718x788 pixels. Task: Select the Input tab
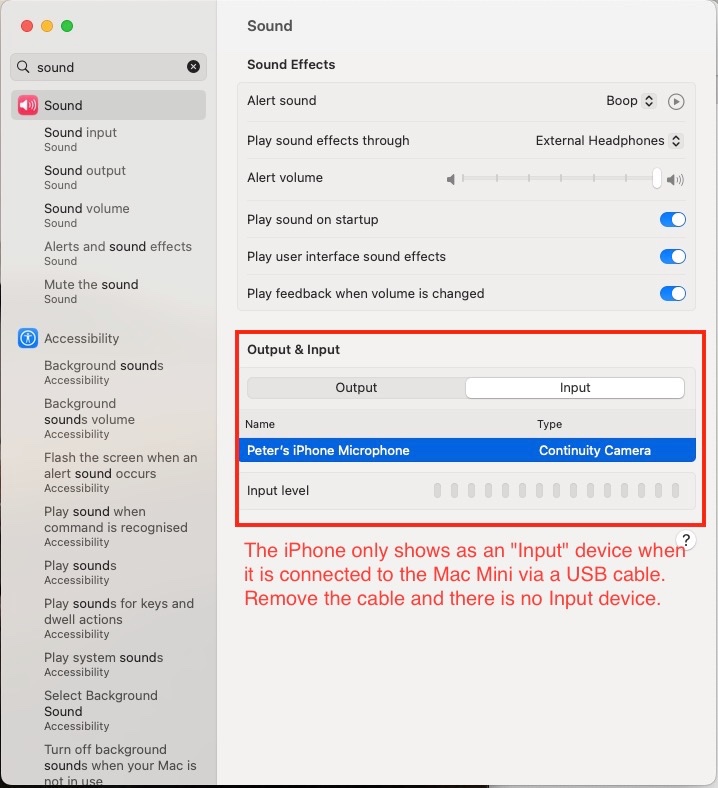tap(575, 388)
